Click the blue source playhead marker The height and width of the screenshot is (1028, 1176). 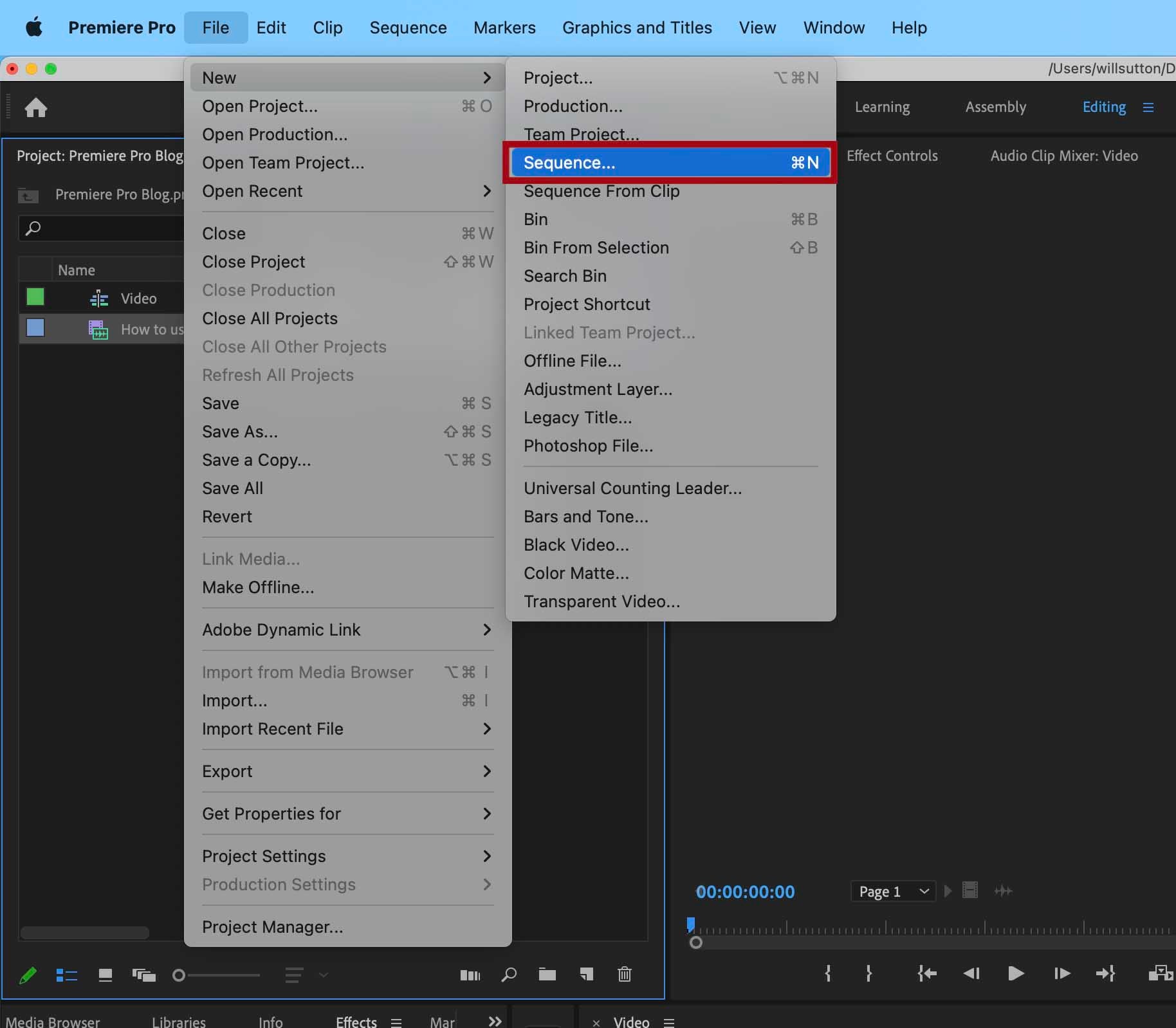point(691,925)
